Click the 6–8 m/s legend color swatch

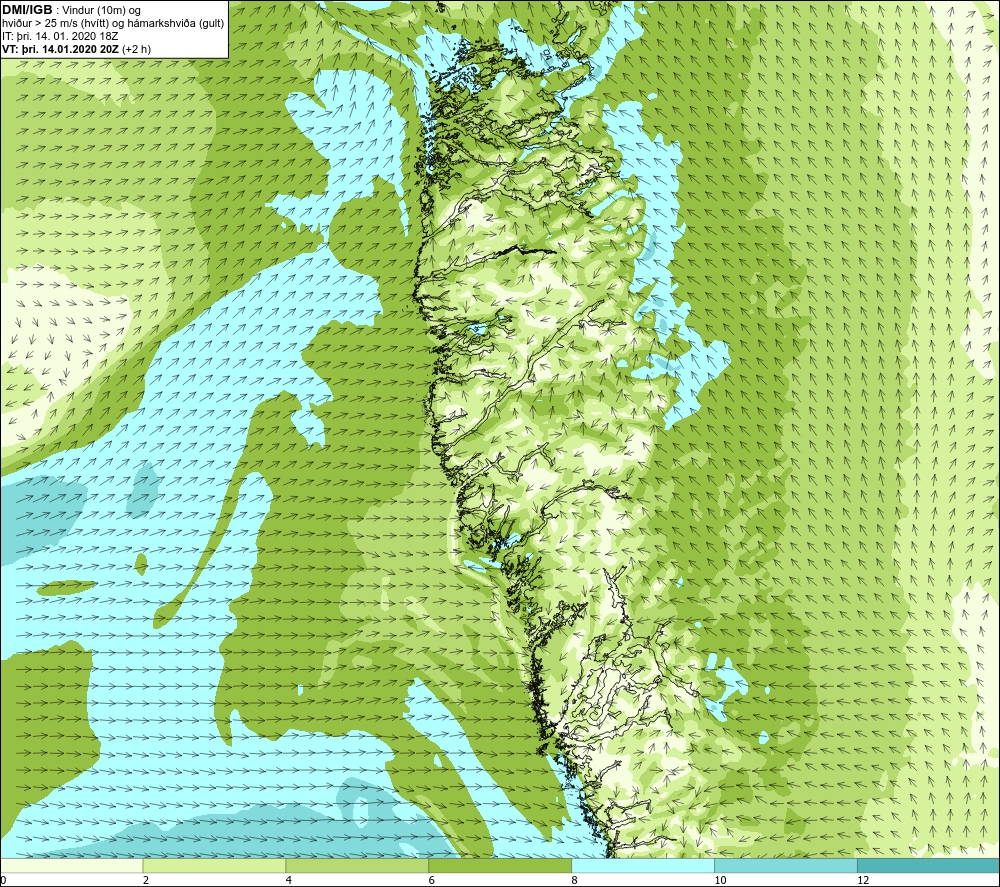pyautogui.click(x=500, y=865)
